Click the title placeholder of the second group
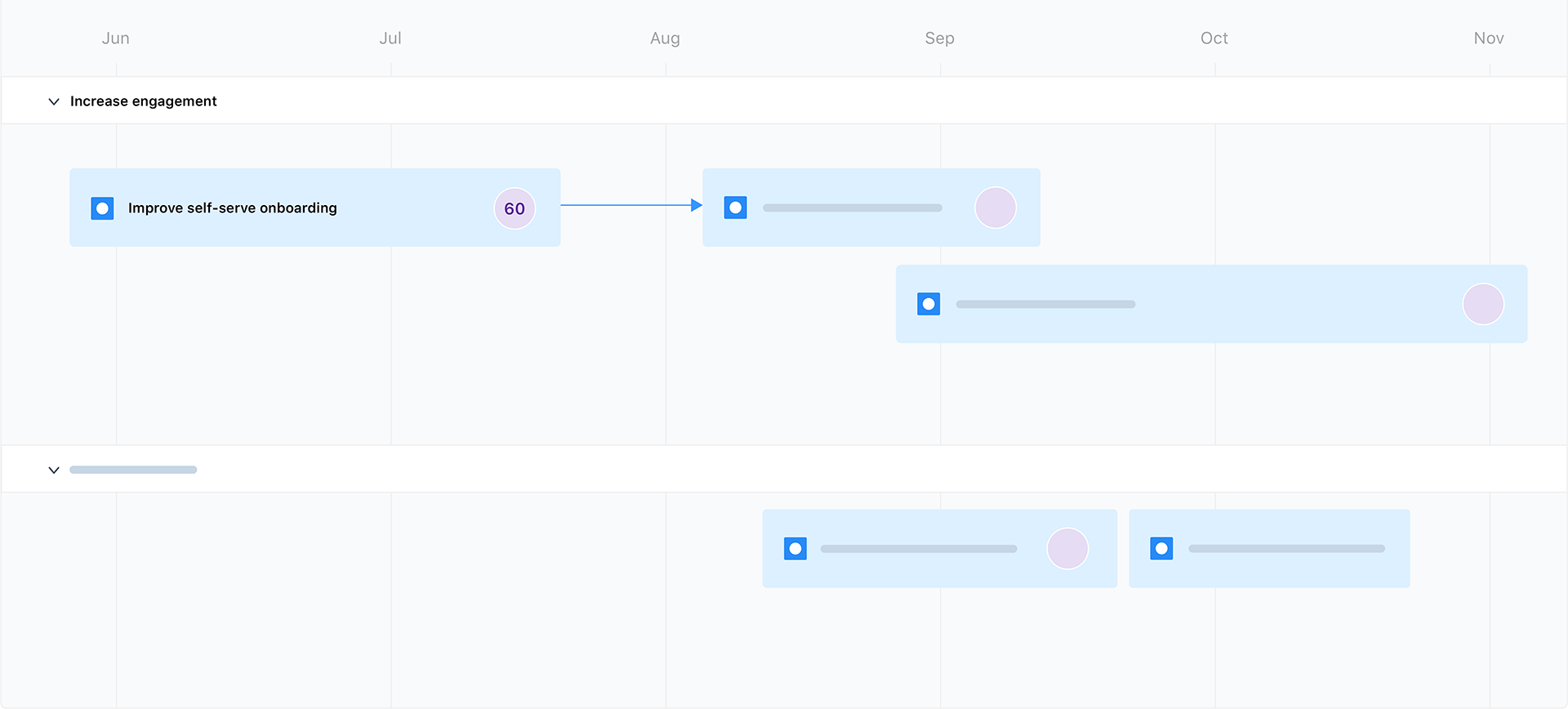1568x709 pixels. 133,469
